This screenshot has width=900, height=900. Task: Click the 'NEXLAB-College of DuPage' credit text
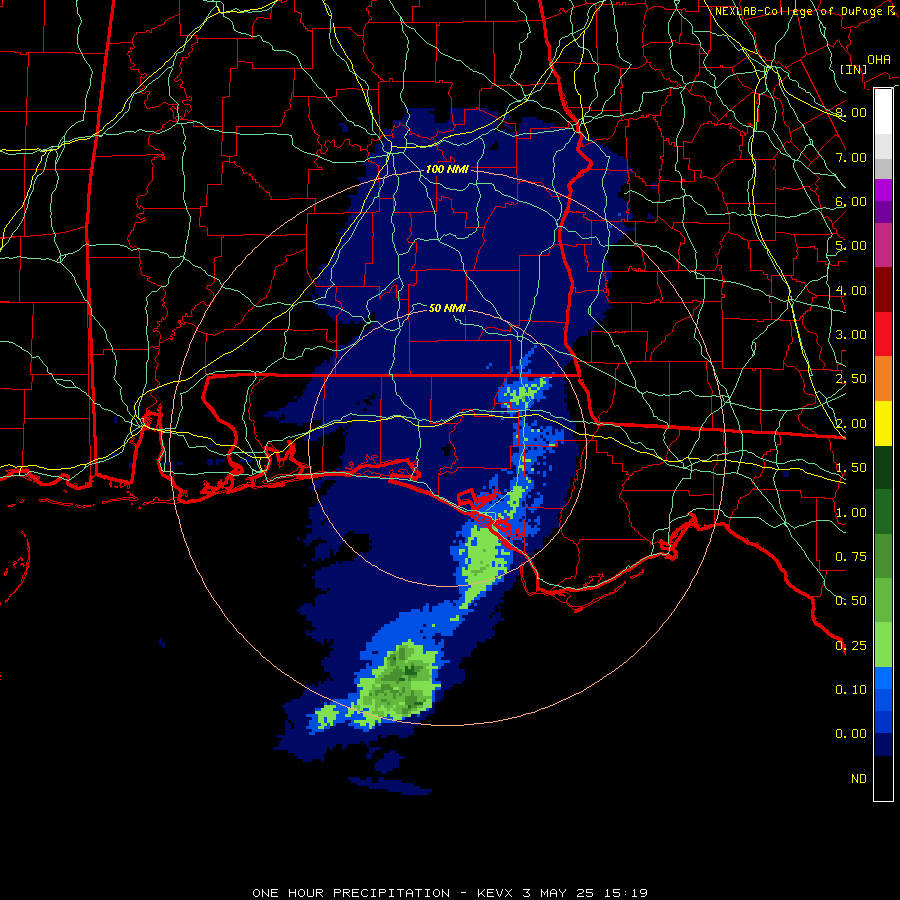pos(800,11)
